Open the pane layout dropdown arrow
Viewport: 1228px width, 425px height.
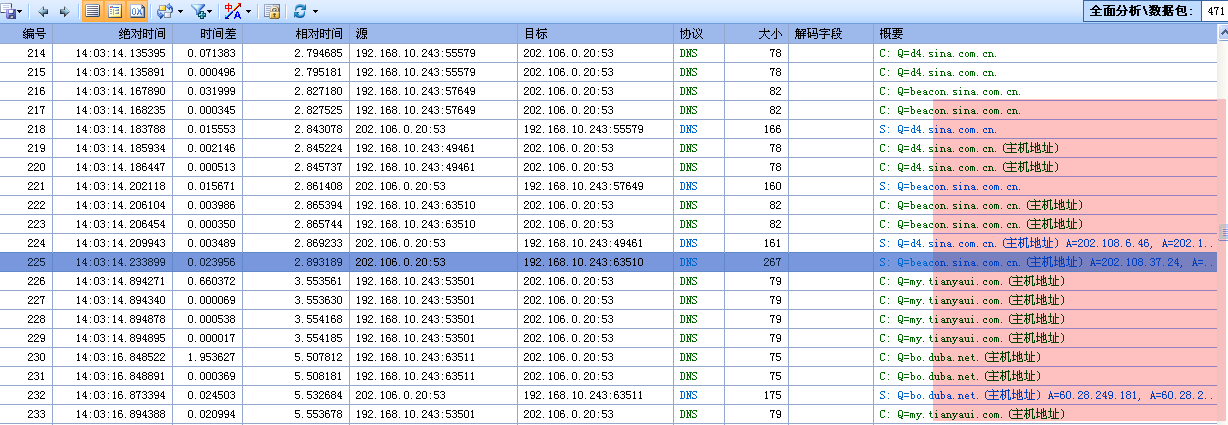(x=179, y=12)
